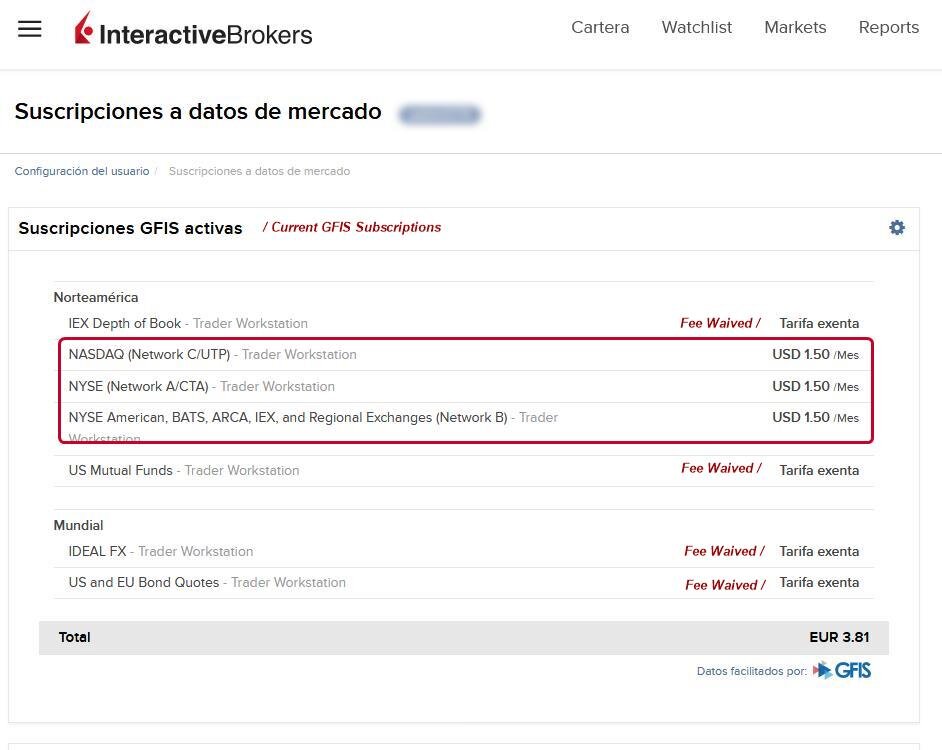Click the current page breadcrumb 'Suscripciones a datos de mercado'
The width and height of the screenshot is (942, 750).
pyautogui.click(x=260, y=171)
